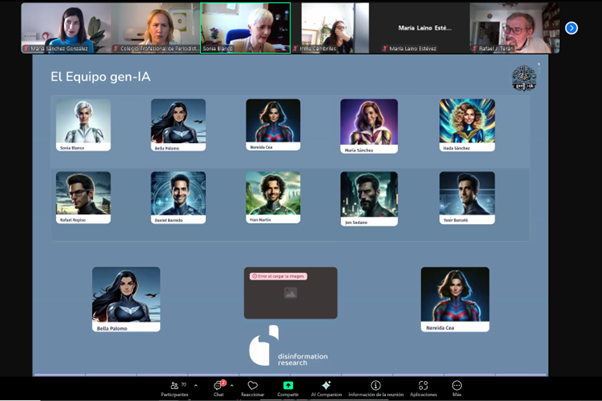Open the Participantes panel
602x401 pixels.
(x=174, y=386)
